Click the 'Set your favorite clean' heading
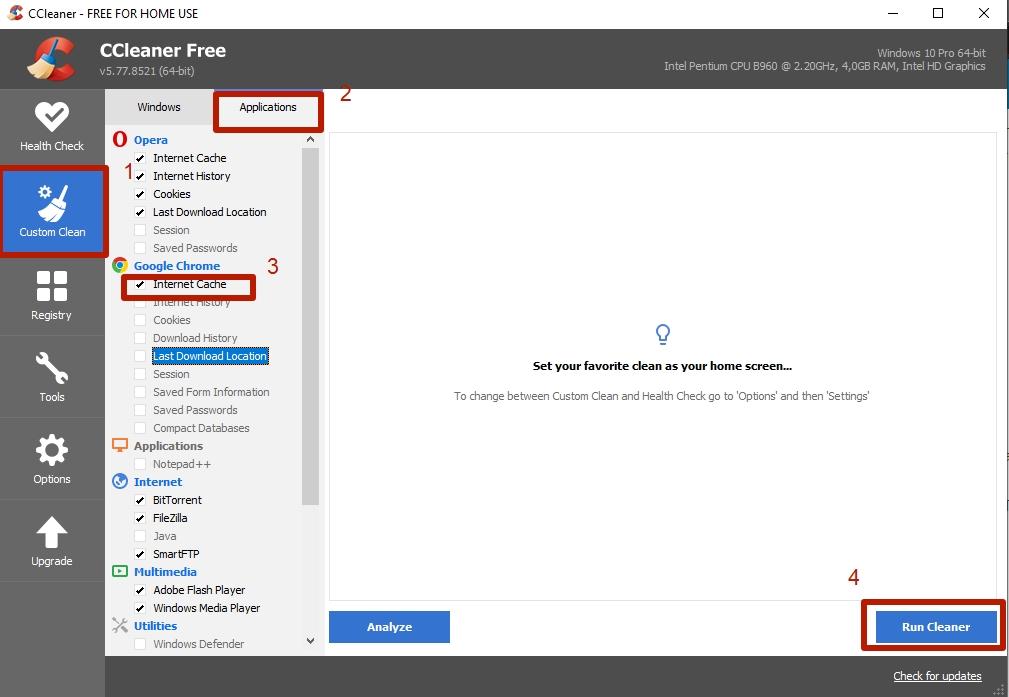1009x697 pixels. pyautogui.click(x=662, y=366)
